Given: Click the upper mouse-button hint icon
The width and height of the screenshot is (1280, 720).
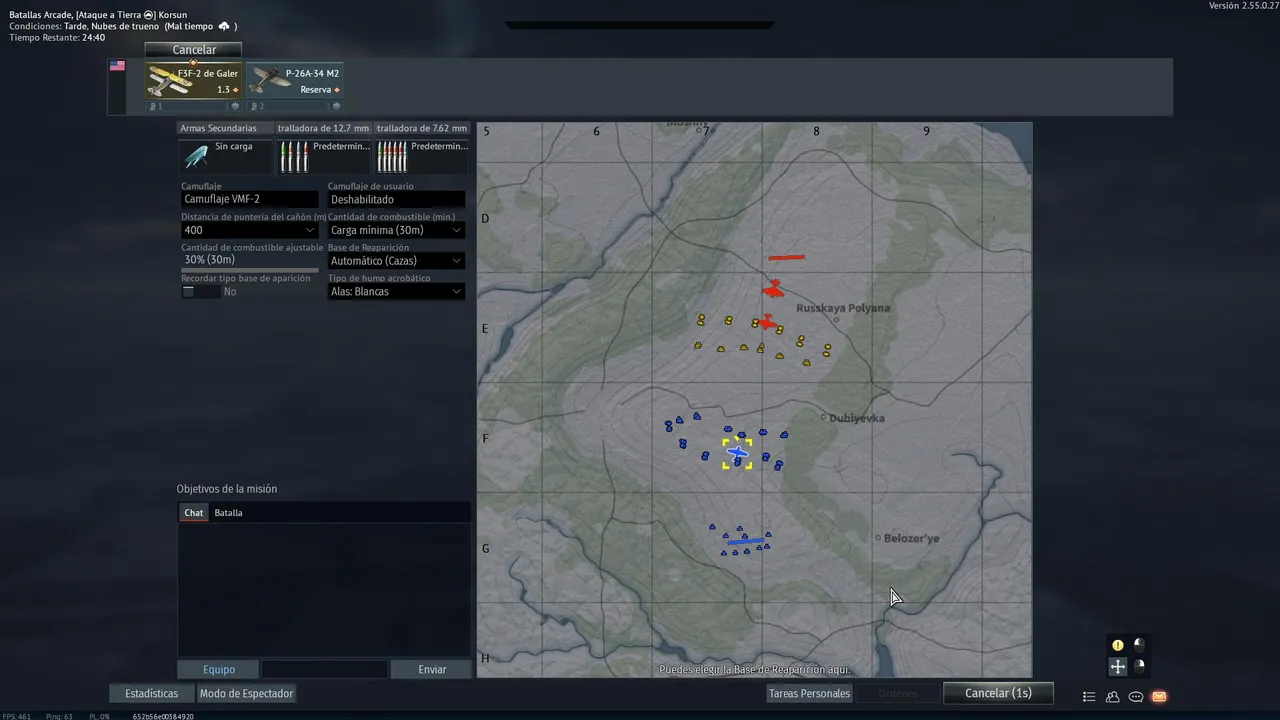Looking at the screenshot, I should [1139, 644].
